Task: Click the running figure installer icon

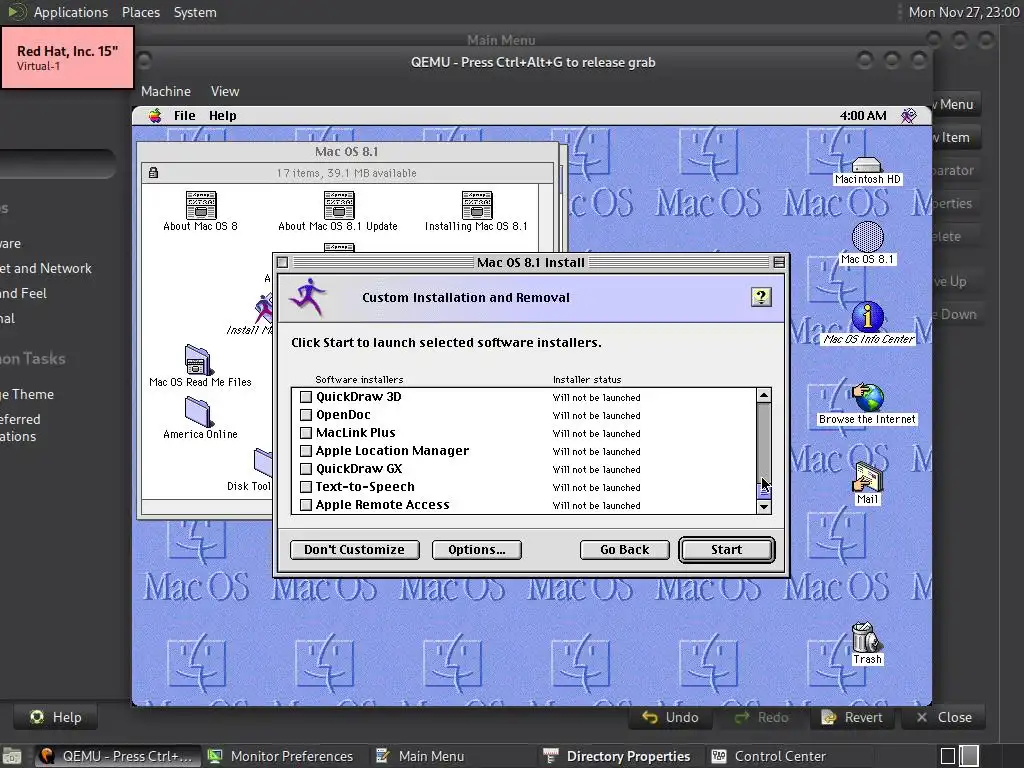Action: (x=308, y=297)
